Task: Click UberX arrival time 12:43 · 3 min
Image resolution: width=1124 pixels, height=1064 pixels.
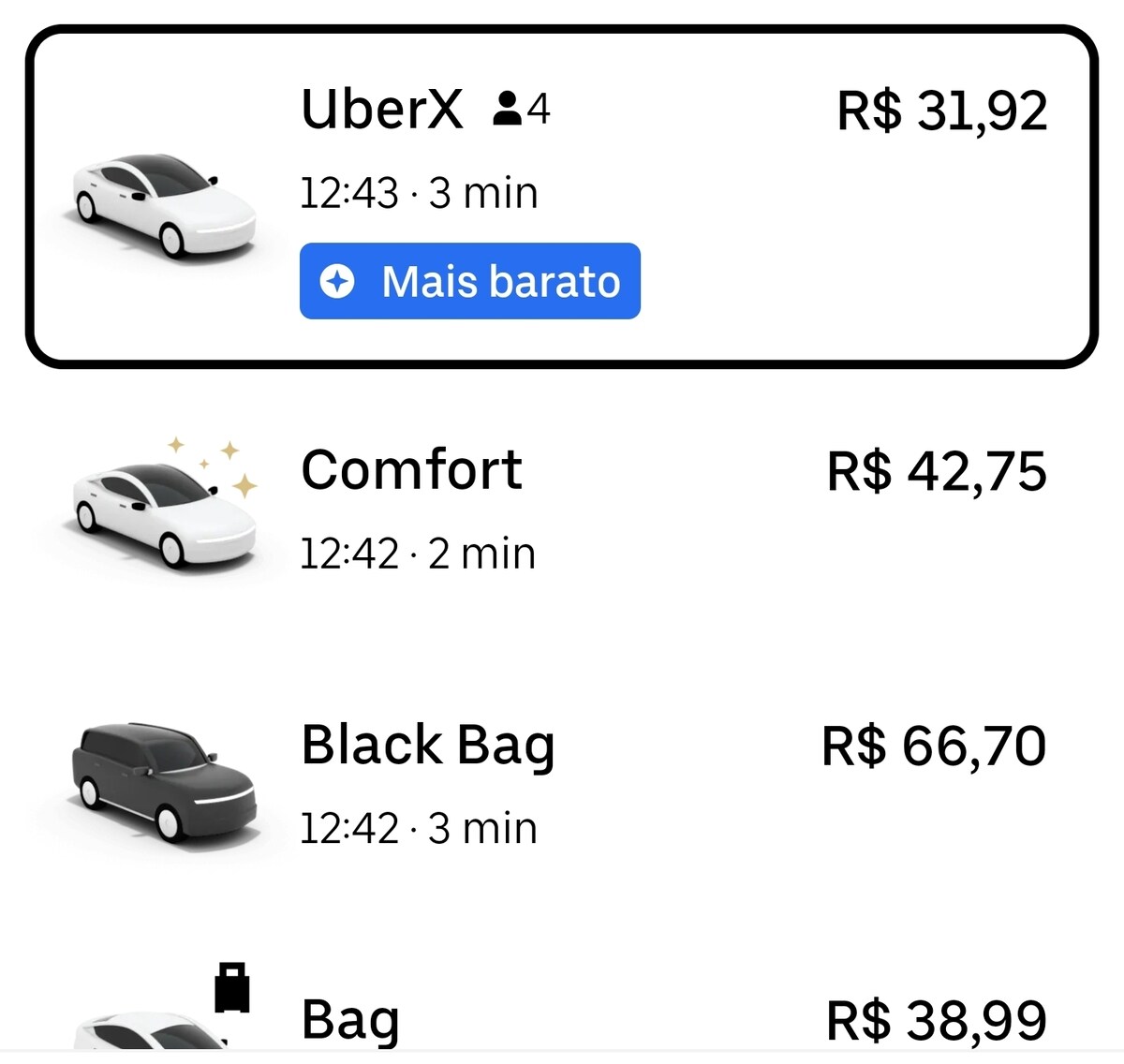Action: coord(419,194)
